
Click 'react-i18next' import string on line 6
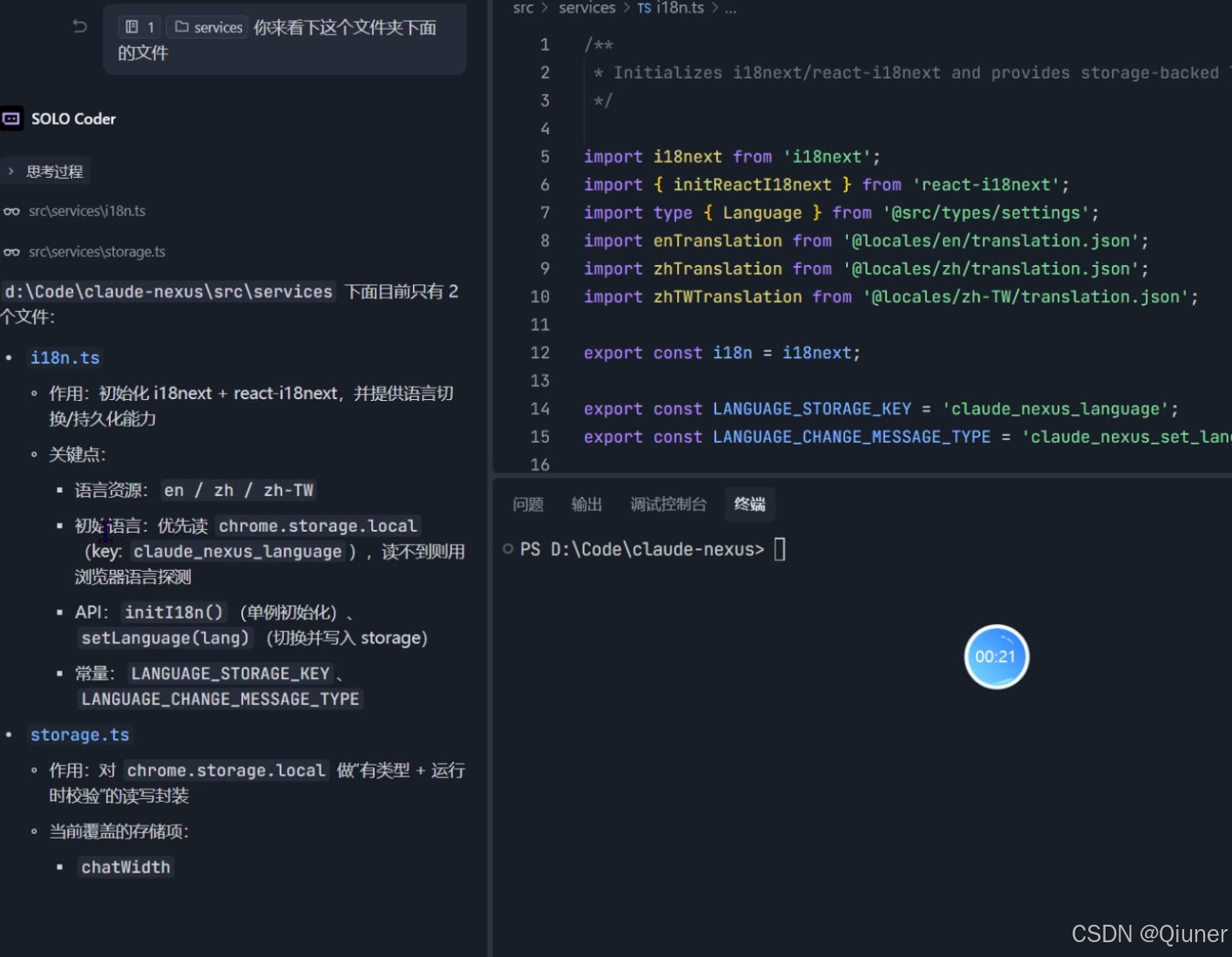pos(985,185)
